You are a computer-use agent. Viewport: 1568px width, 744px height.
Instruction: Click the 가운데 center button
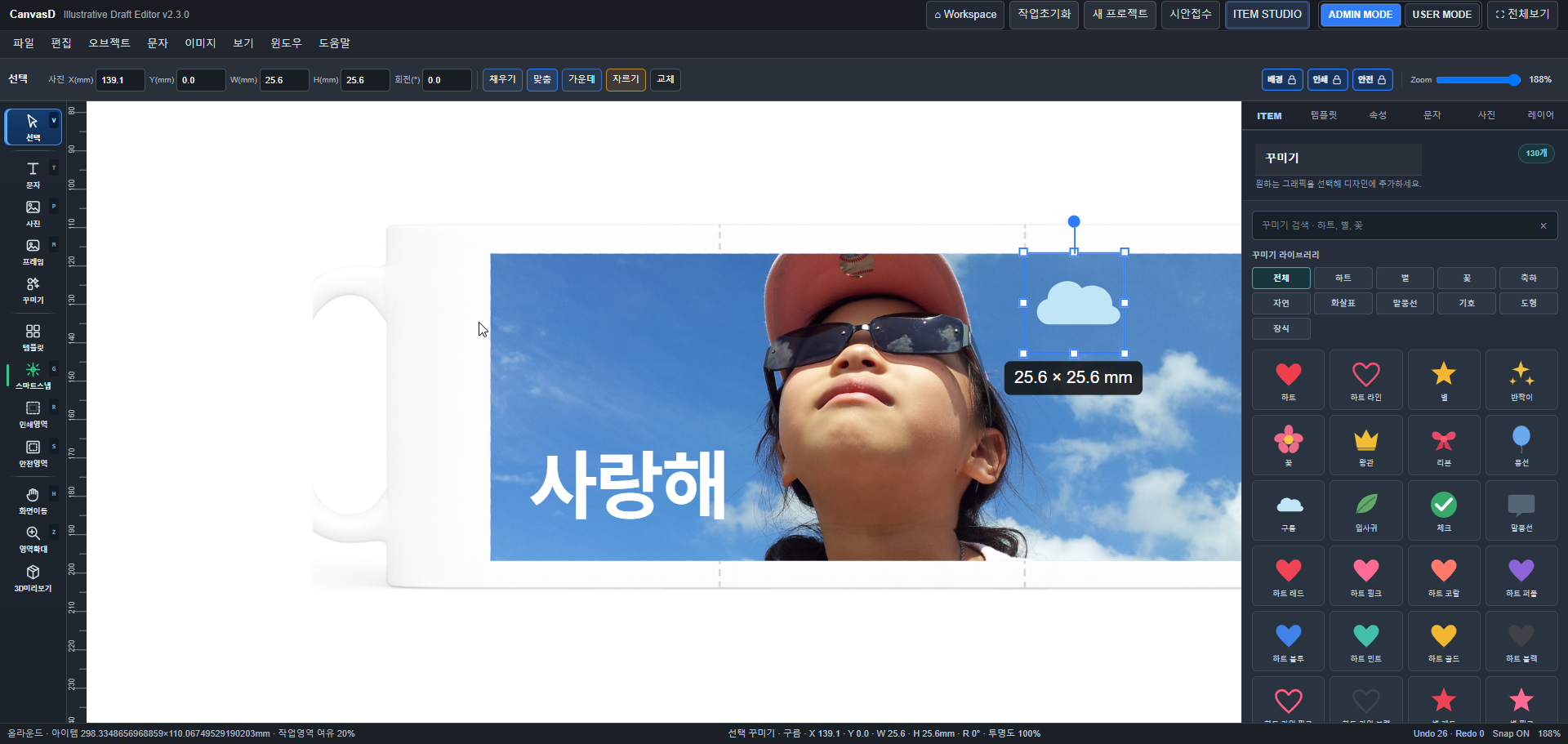coord(581,79)
